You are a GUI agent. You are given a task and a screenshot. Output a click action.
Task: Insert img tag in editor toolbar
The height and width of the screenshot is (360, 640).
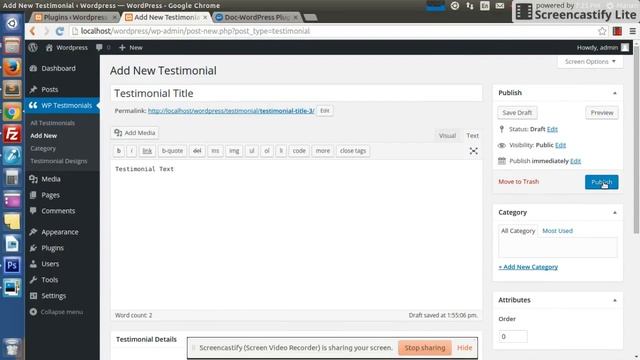coord(234,151)
